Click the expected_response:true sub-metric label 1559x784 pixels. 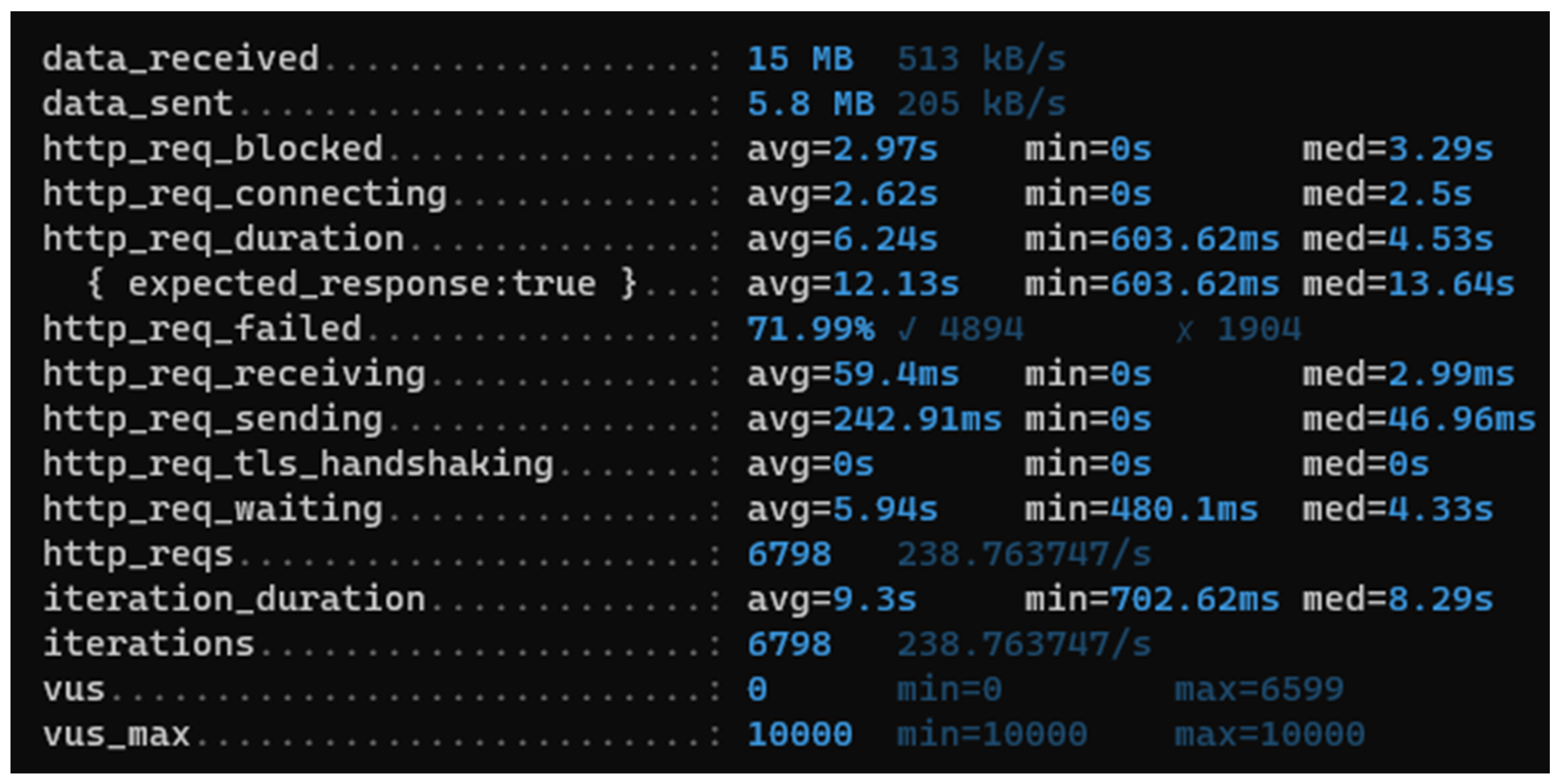[x=362, y=284]
